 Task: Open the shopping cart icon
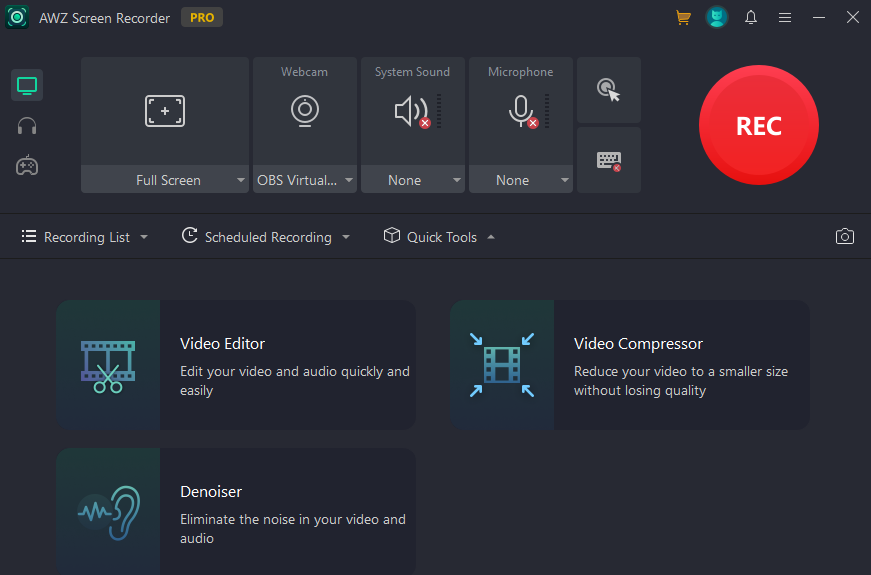pos(683,18)
